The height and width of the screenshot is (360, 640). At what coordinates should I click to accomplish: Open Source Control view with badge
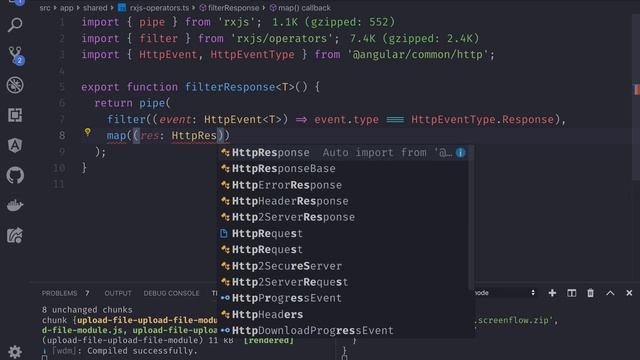16,56
